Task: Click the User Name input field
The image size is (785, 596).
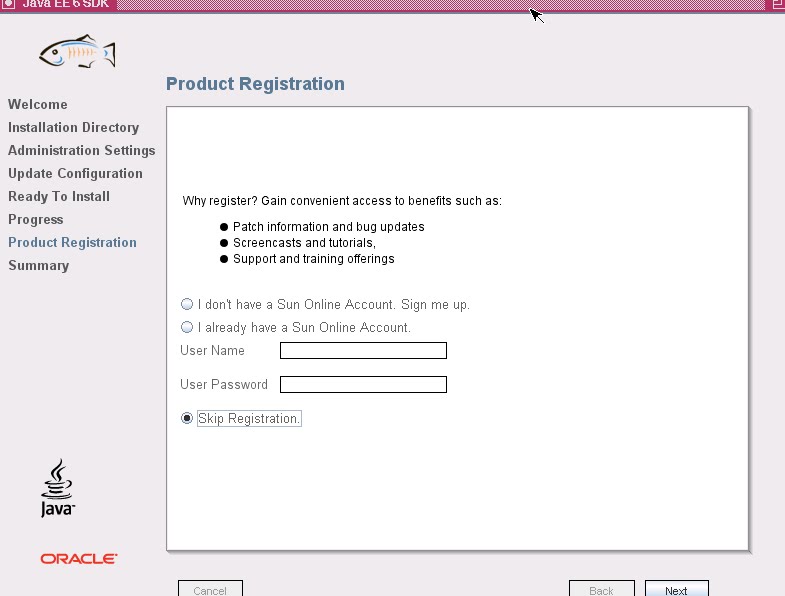Action: tap(363, 351)
